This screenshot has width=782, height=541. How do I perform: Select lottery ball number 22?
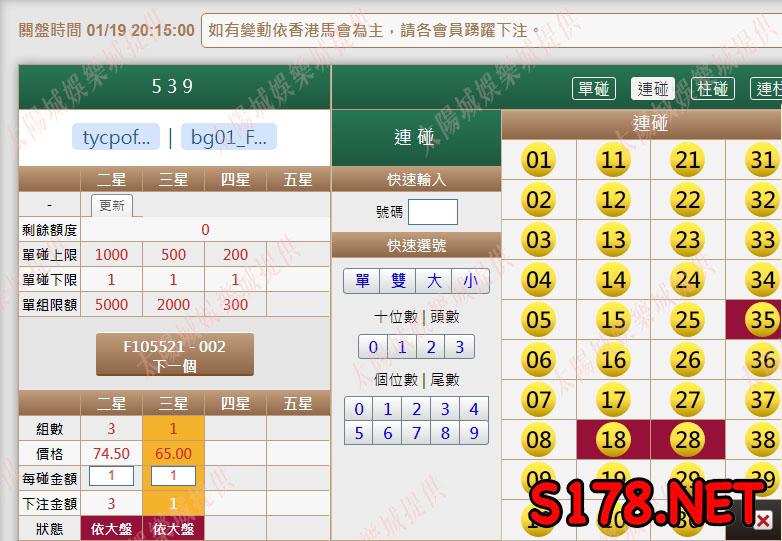688,199
